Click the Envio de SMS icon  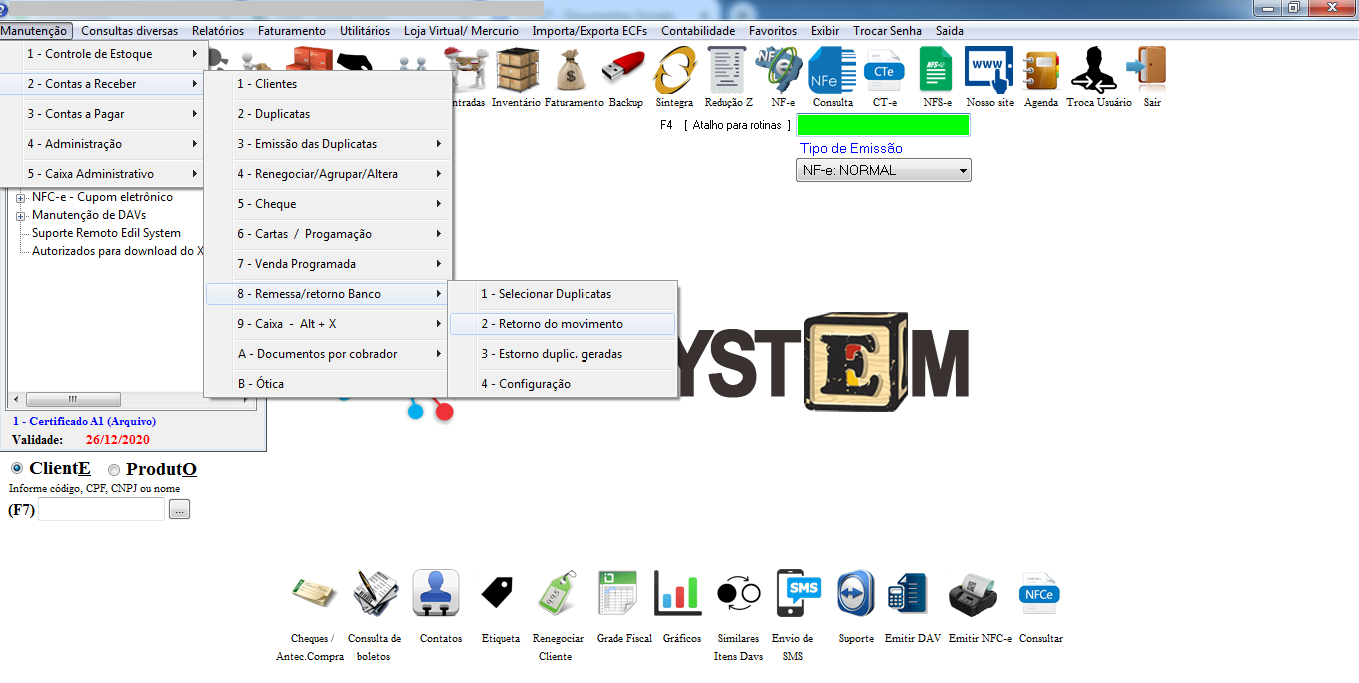798,594
